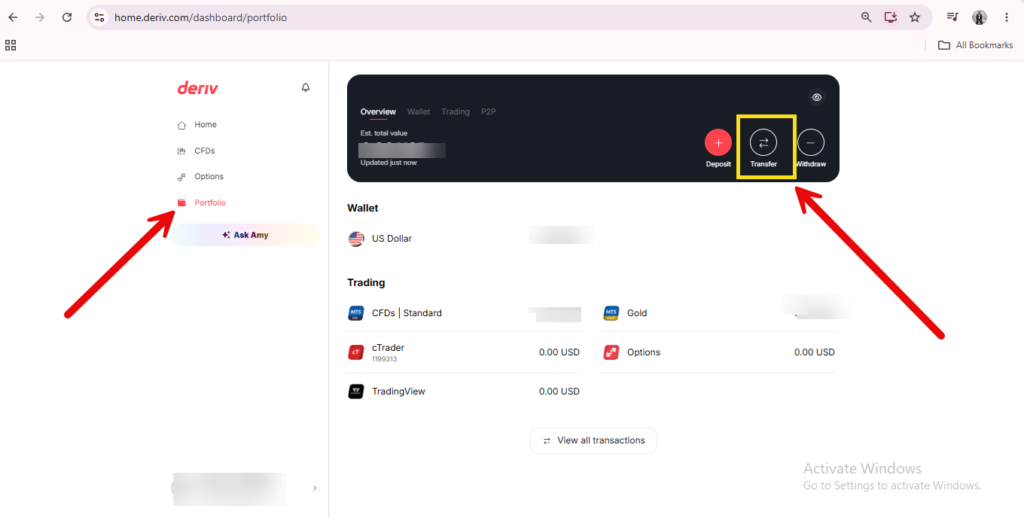Image resolution: width=1024 pixels, height=518 pixels.
Task: Click the red Deposit plus button
Action: click(x=718, y=142)
